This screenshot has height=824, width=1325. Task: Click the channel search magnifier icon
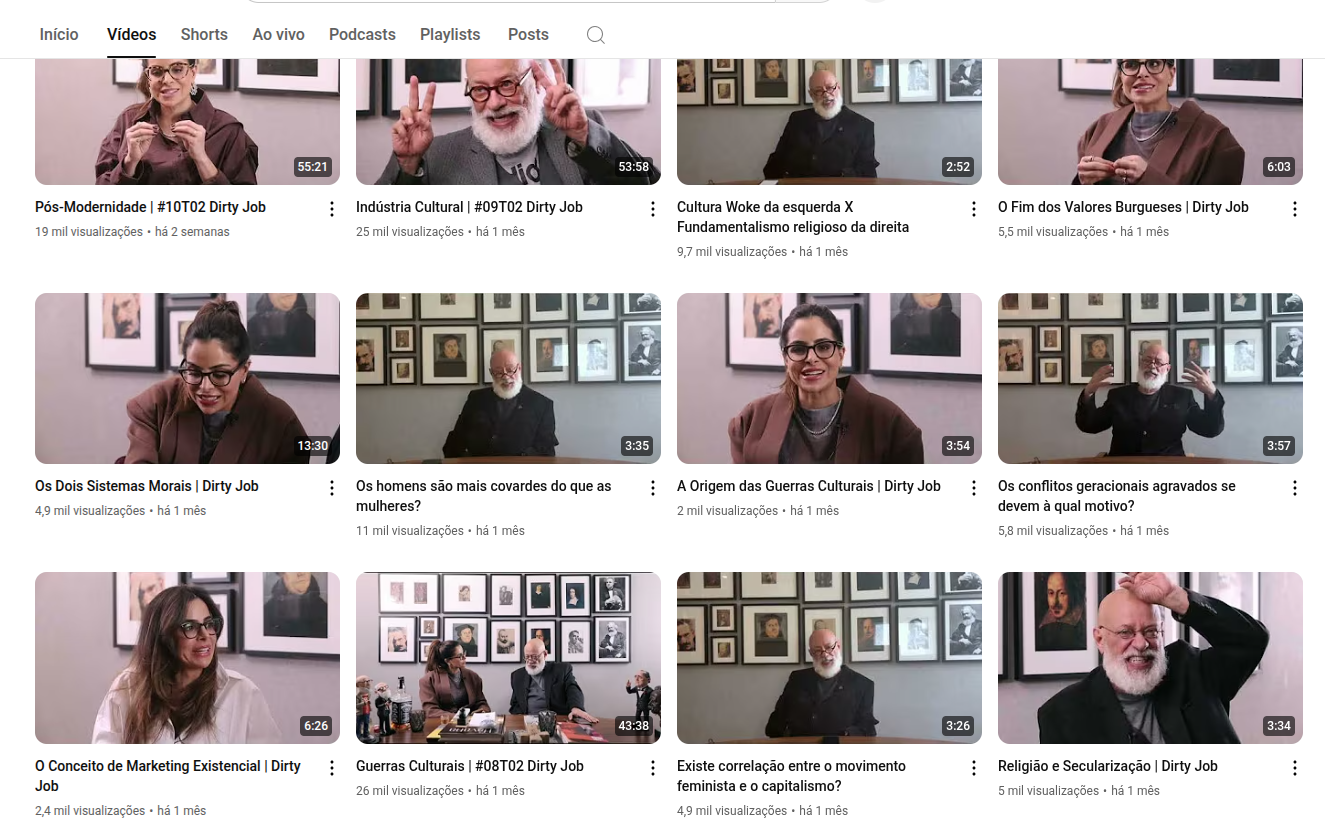click(595, 35)
